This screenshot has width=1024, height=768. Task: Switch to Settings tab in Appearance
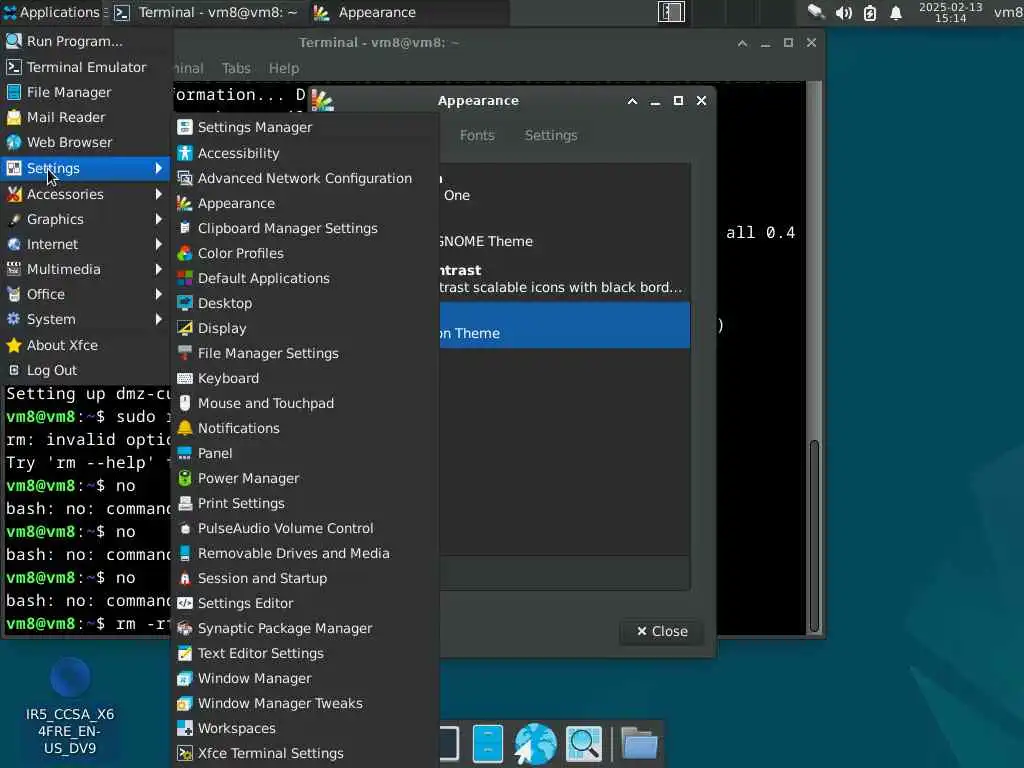coord(551,135)
